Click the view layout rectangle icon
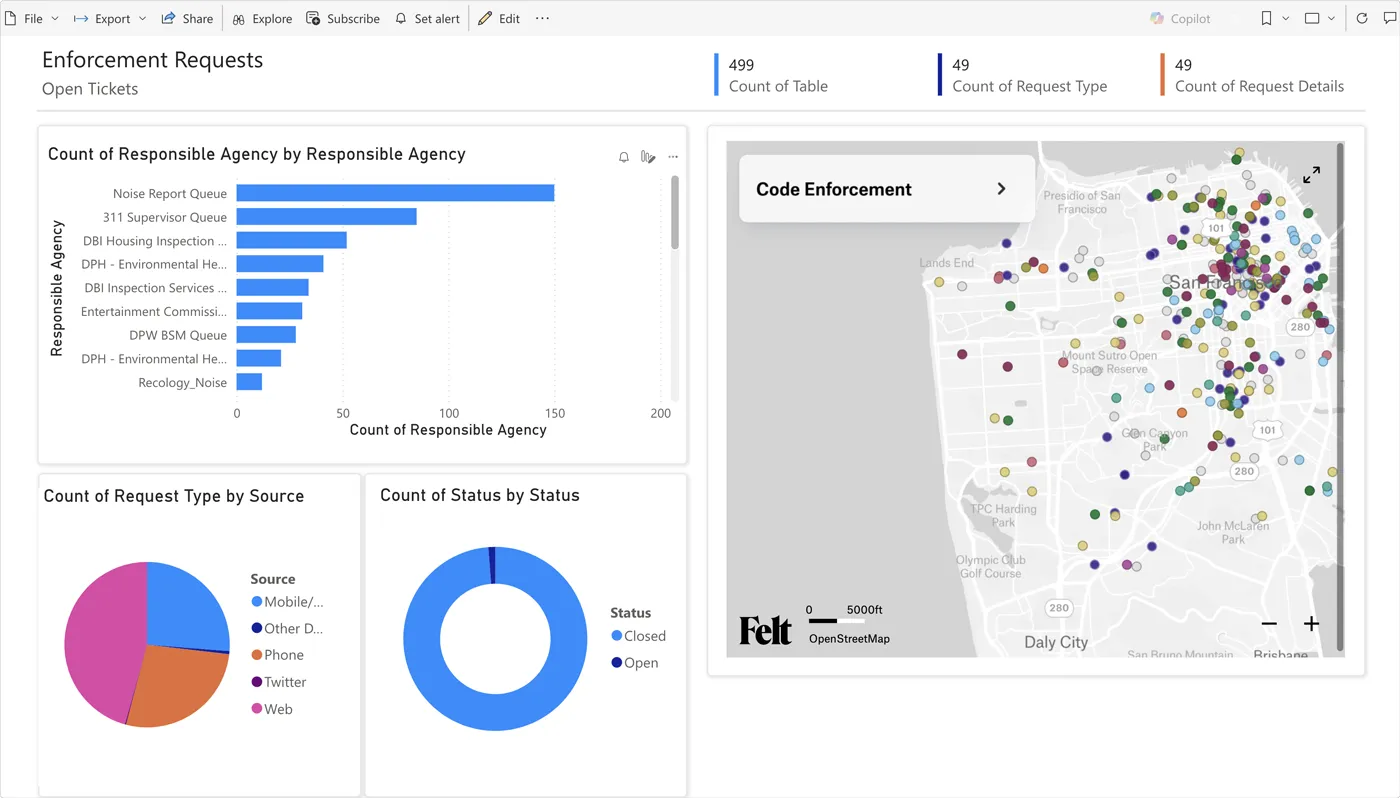1400x798 pixels. pos(1312,19)
